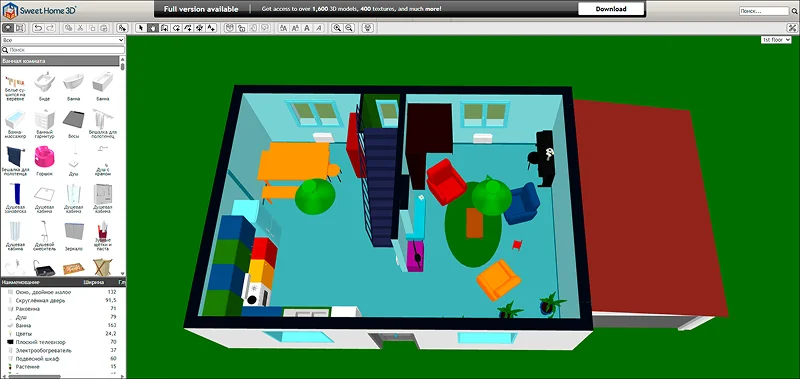Activate the hand Pan tool

pyautogui.click(x=153, y=28)
